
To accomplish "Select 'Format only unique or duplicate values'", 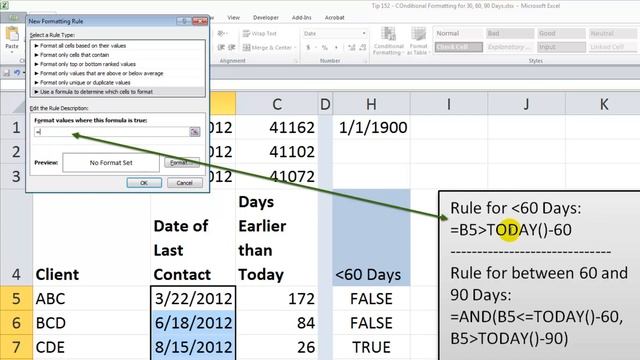I will coord(118,82).
